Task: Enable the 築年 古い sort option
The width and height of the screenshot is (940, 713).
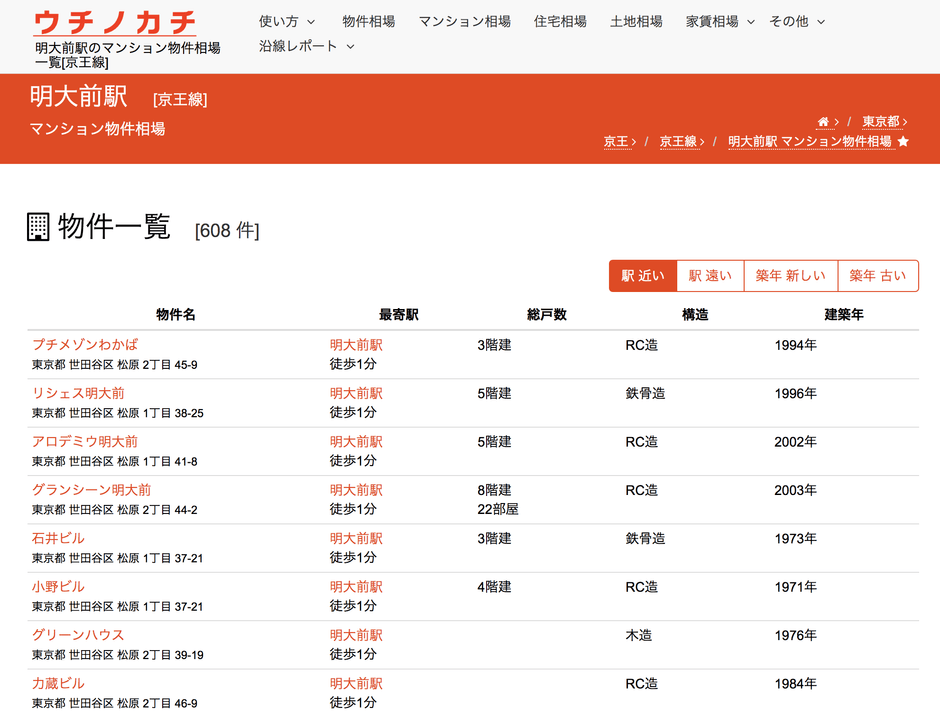Action: coord(877,275)
